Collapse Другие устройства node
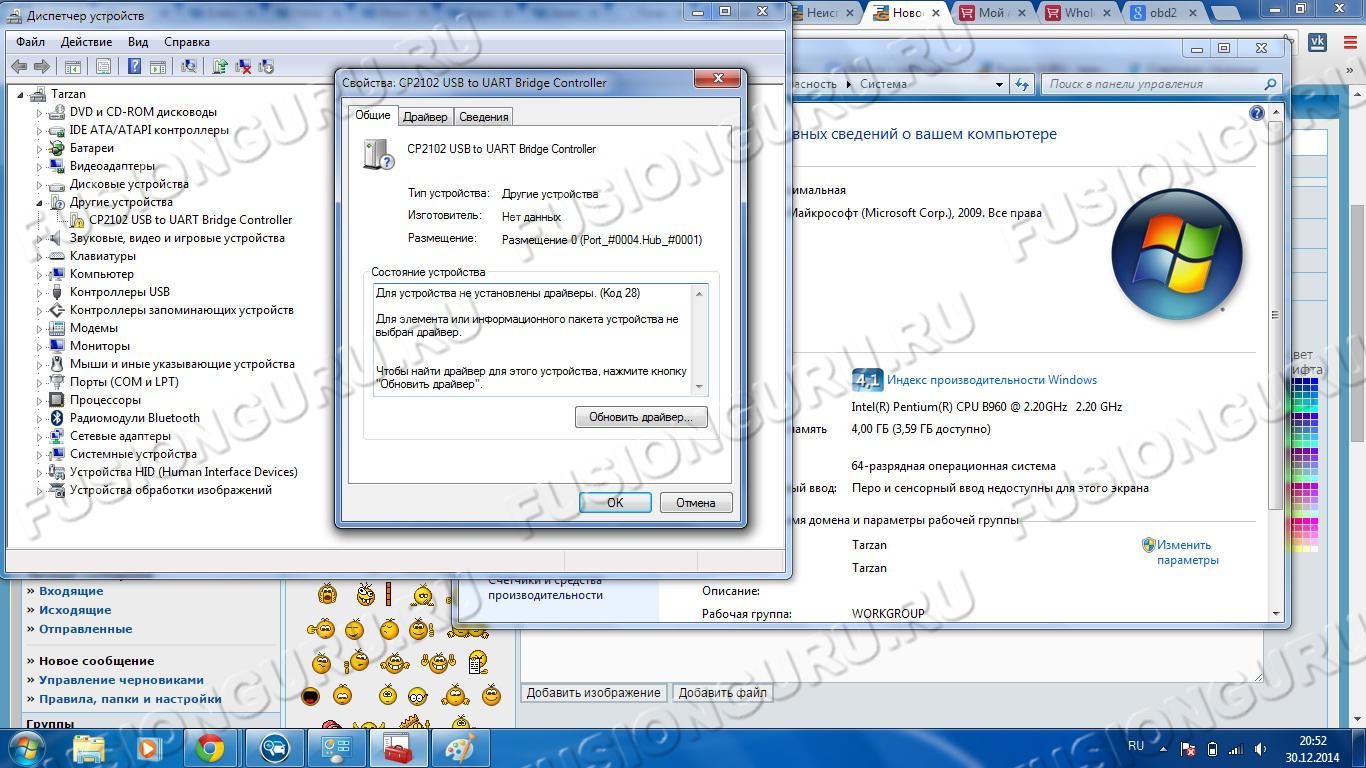1366x768 pixels. coord(40,203)
